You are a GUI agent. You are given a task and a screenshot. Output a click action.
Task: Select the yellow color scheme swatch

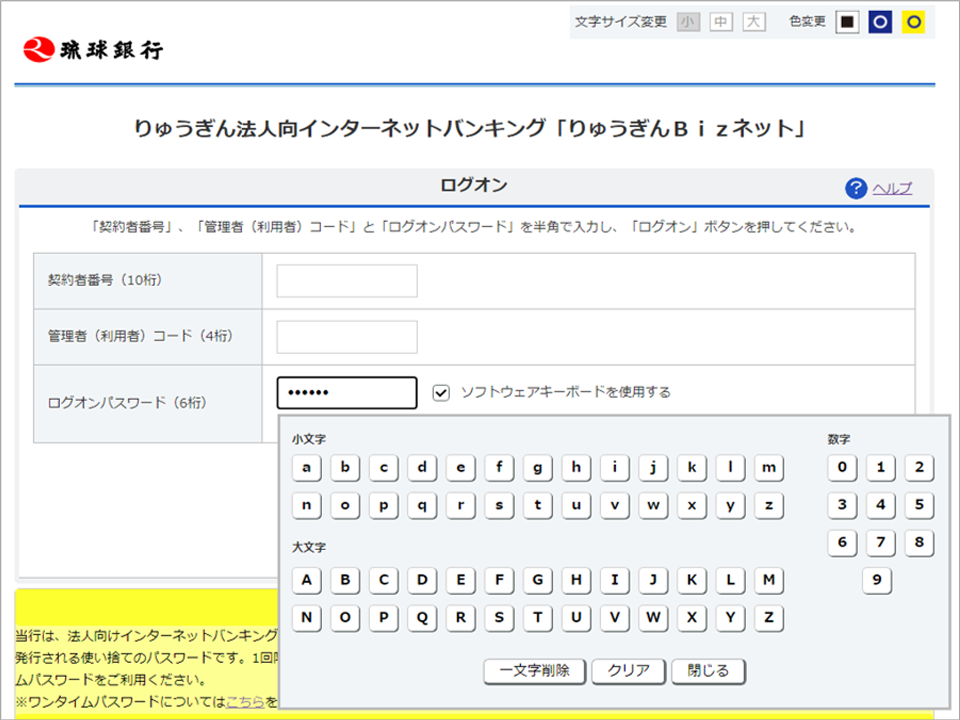913,22
